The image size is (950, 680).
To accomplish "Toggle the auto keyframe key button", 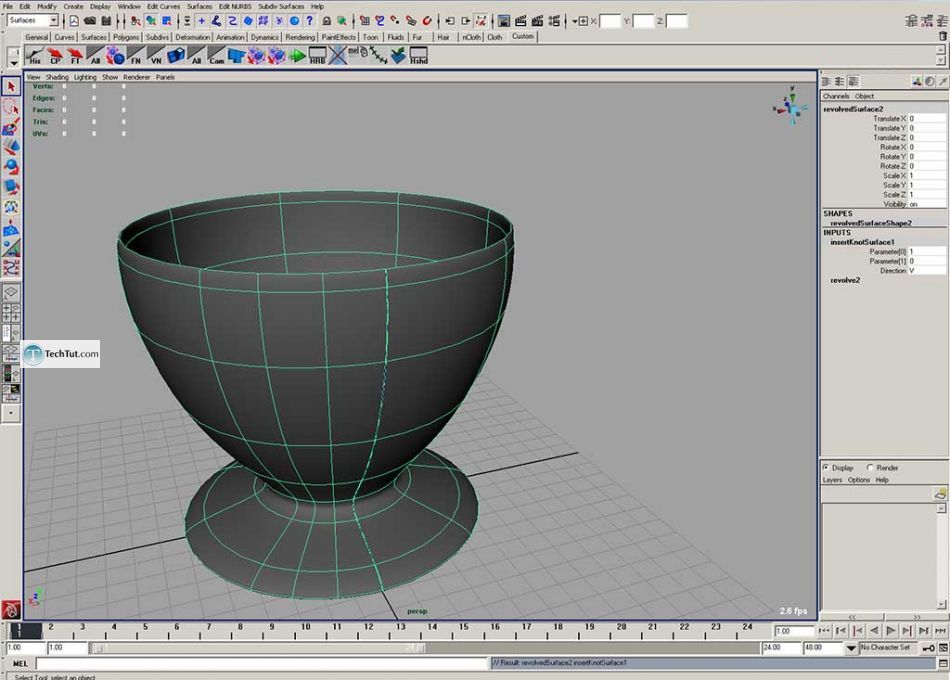I will [x=928, y=648].
